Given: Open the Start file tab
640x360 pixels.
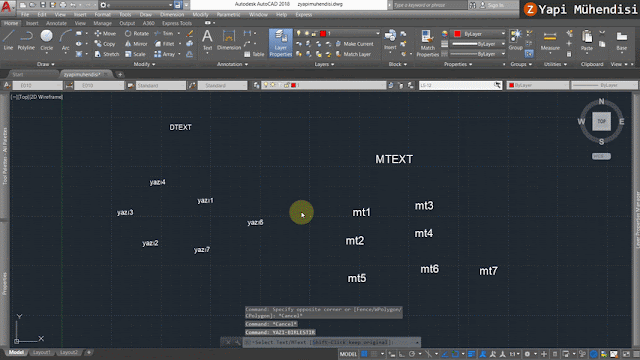Looking at the screenshot, I should pyautogui.click(x=18, y=74).
